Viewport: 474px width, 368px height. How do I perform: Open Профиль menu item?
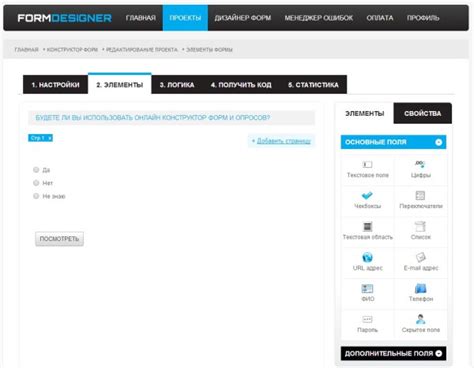423,18
